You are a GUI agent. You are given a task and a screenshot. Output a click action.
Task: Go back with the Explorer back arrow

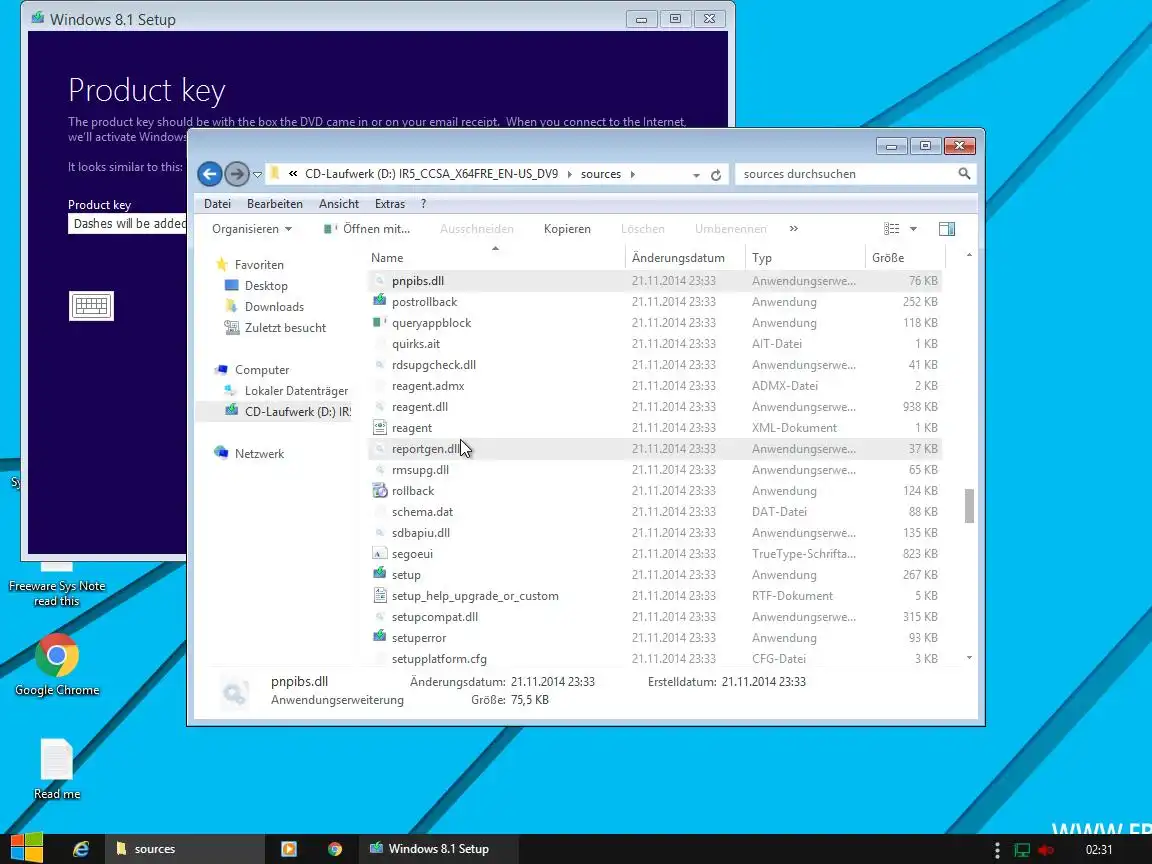coord(209,174)
